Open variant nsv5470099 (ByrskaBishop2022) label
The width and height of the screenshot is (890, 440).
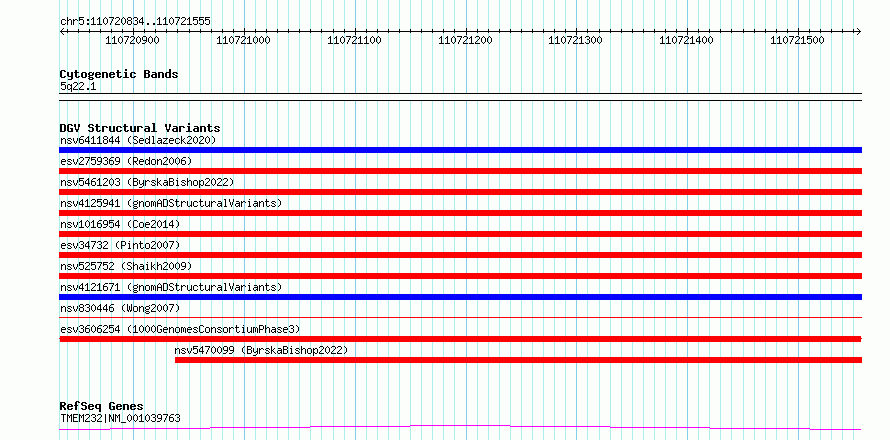[x=261, y=350]
